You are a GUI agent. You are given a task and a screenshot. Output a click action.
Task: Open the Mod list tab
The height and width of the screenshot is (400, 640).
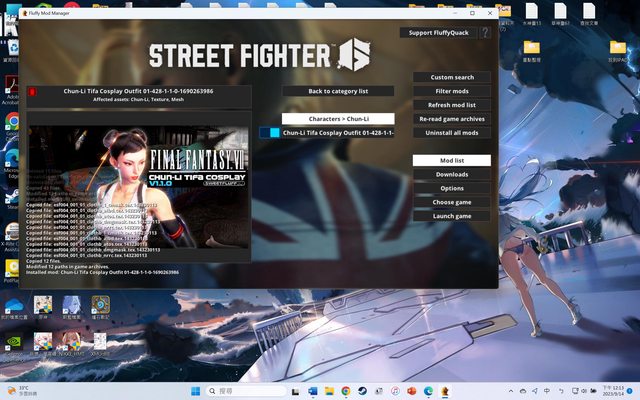click(x=451, y=160)
